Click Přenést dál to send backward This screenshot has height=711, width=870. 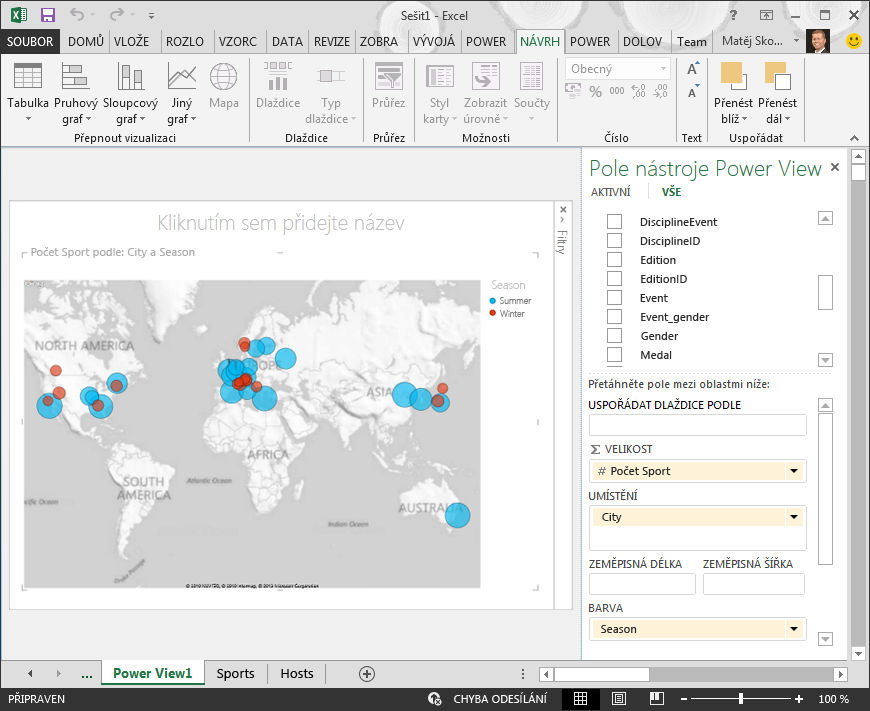tap(777, 93)
